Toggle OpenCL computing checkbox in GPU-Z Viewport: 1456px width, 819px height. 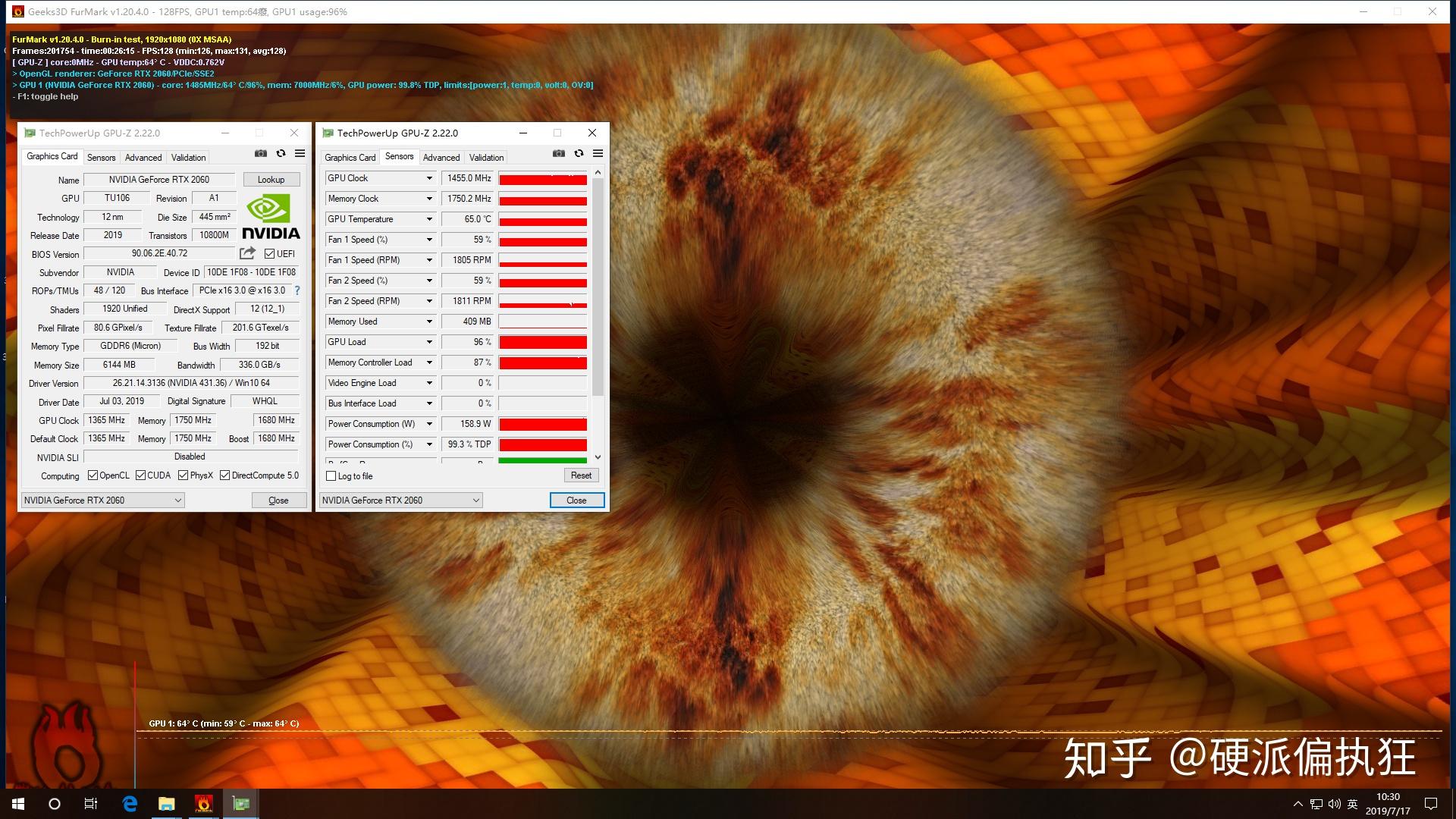[x=91, y=475]
